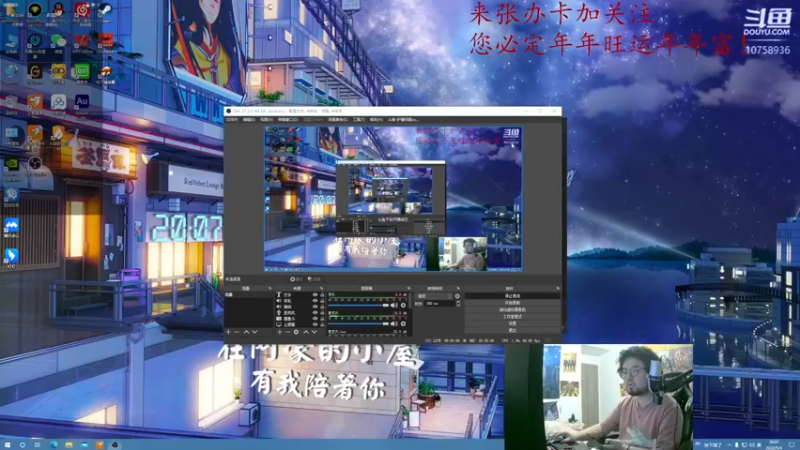Open 帮助(H) menu in OBS

(376, 120)
